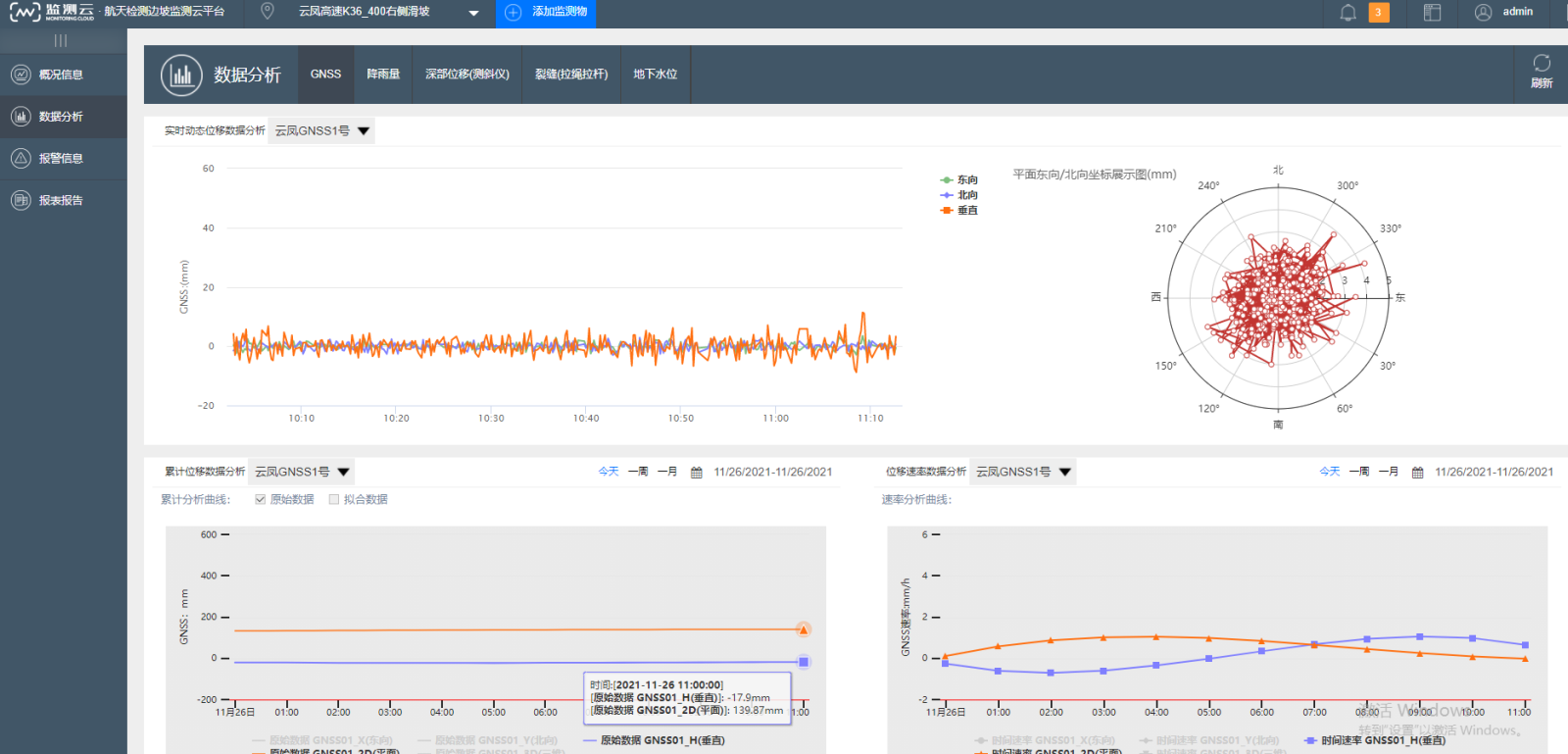Select 一周 in 累计位移 panel

638,472
